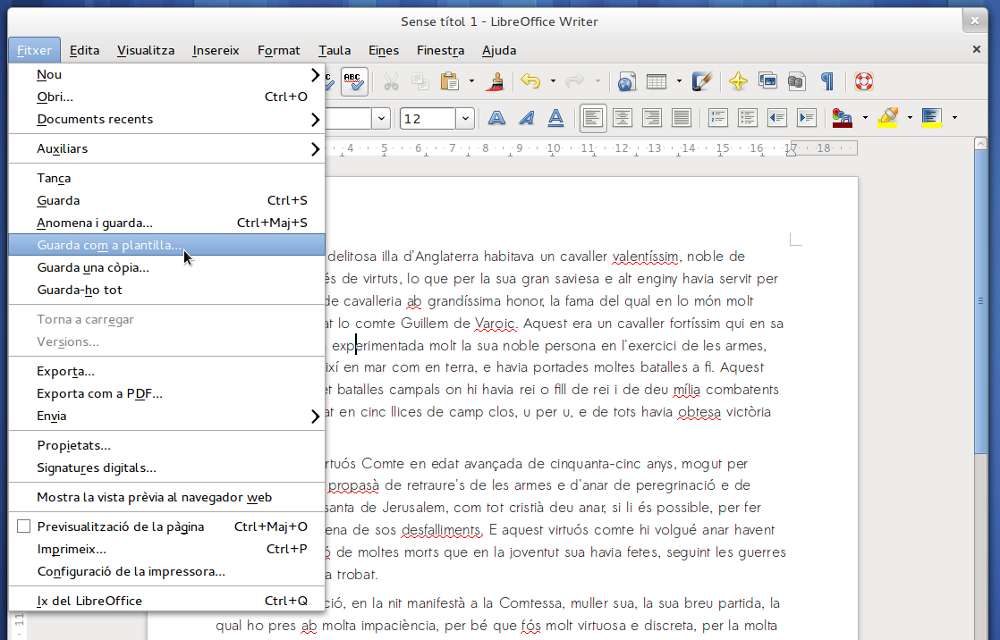Open the Ajuda menu
Viewport: 1000px width, 640px height.
point(499,50)
